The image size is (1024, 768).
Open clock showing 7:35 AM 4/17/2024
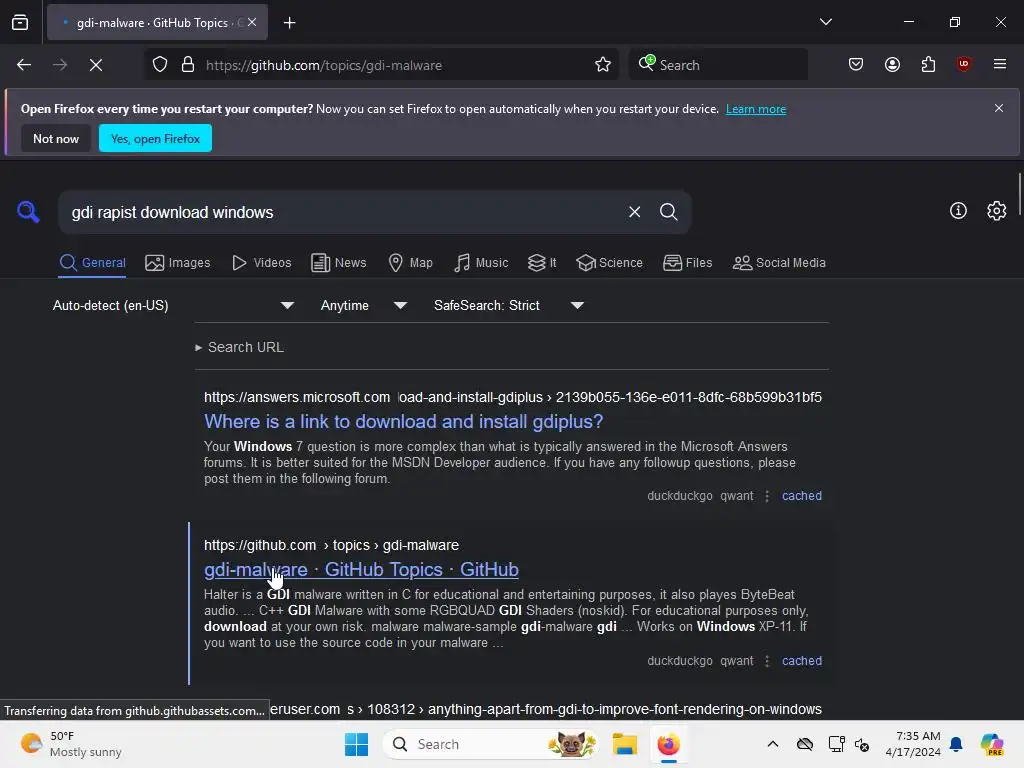(x=912, y=744)
